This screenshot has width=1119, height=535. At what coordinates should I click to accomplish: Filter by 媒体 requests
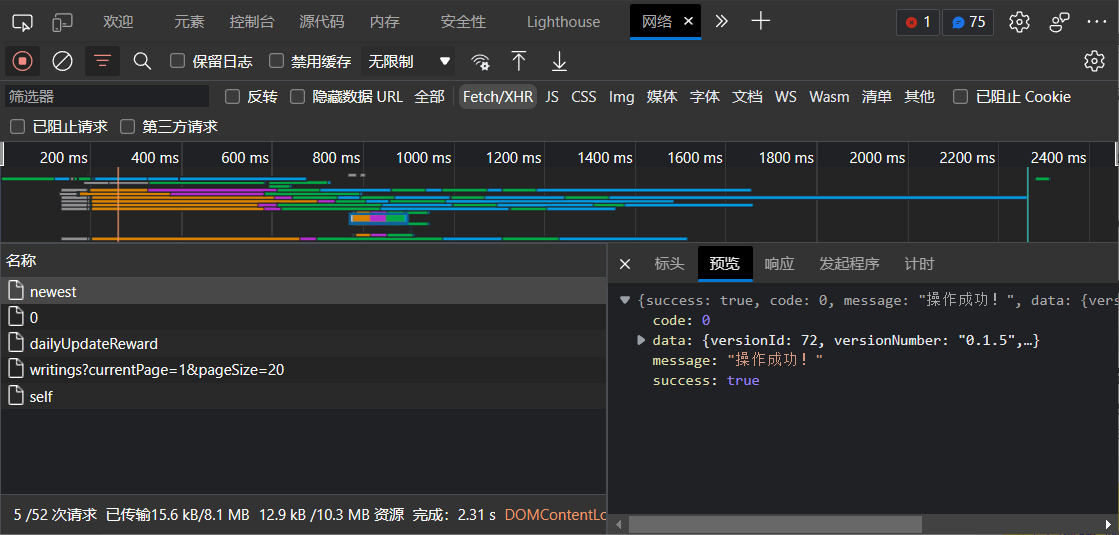tap(662, 96)
